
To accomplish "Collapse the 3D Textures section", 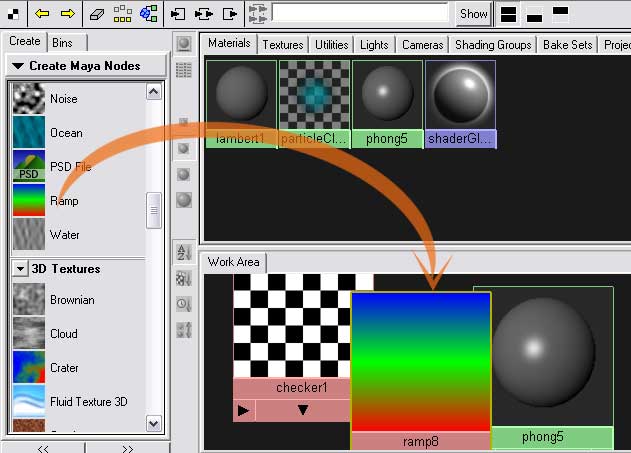I will tap(19, 269).
